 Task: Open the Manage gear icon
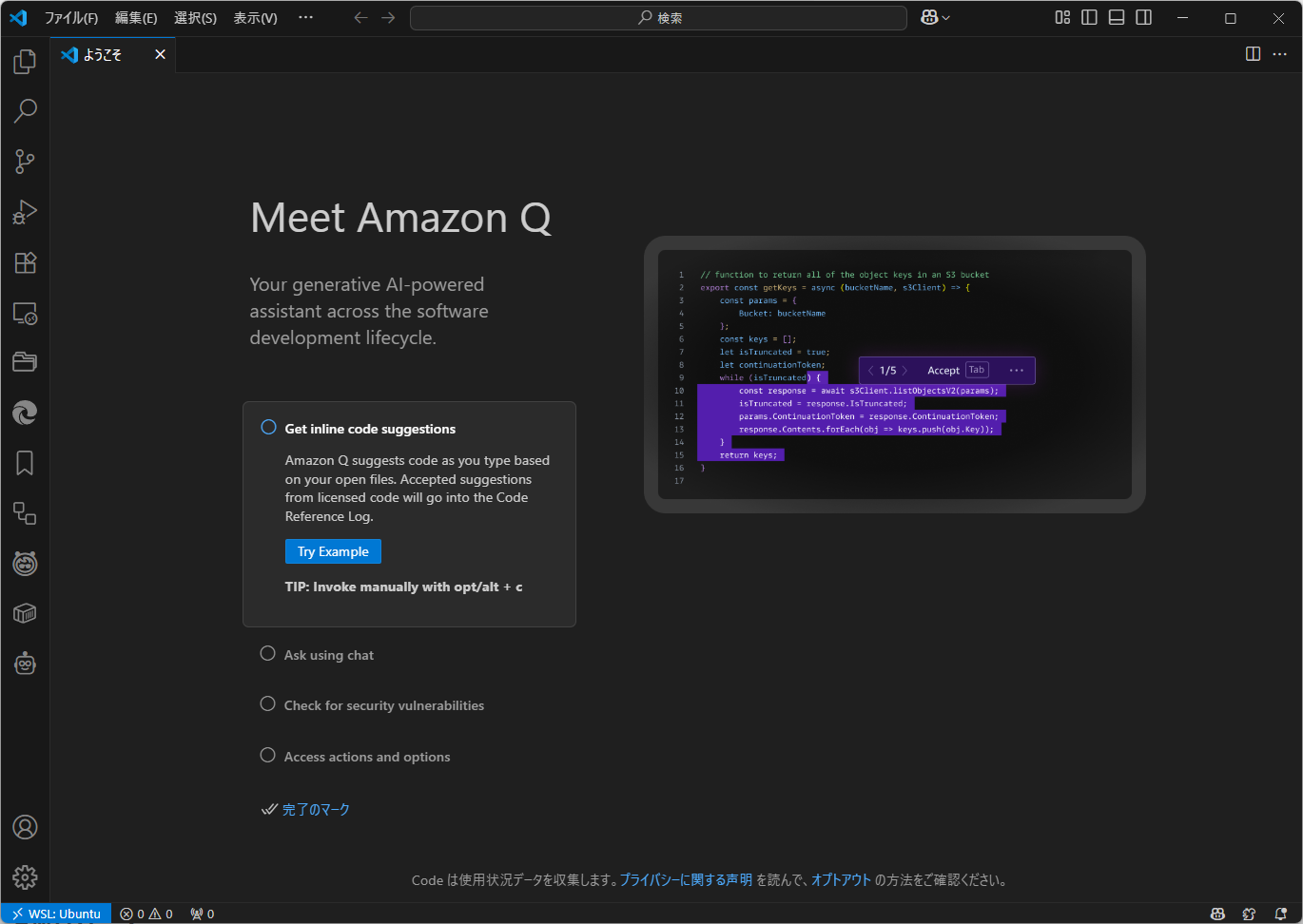pos(25,876)
